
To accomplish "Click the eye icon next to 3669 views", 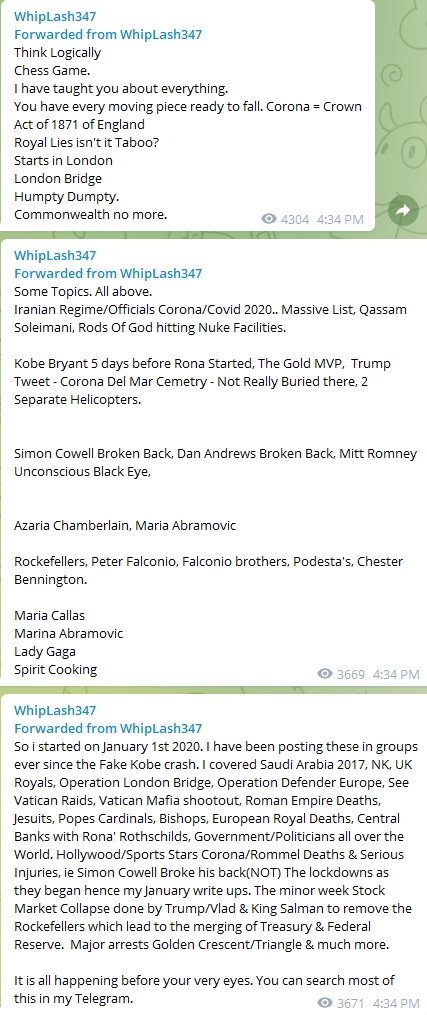I will [x=325, y=674].
